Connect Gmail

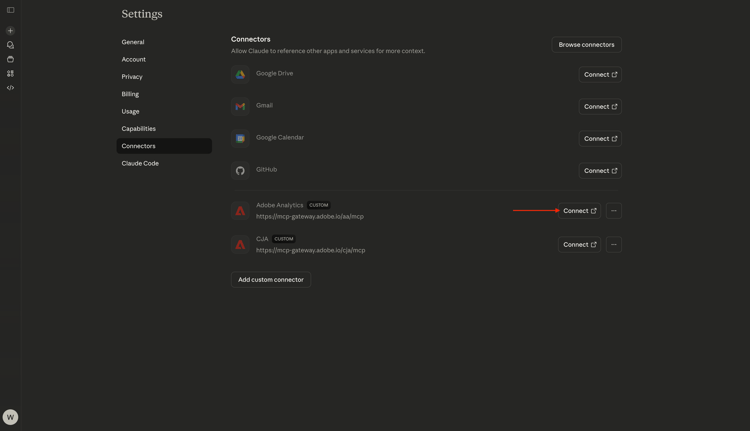600,107
